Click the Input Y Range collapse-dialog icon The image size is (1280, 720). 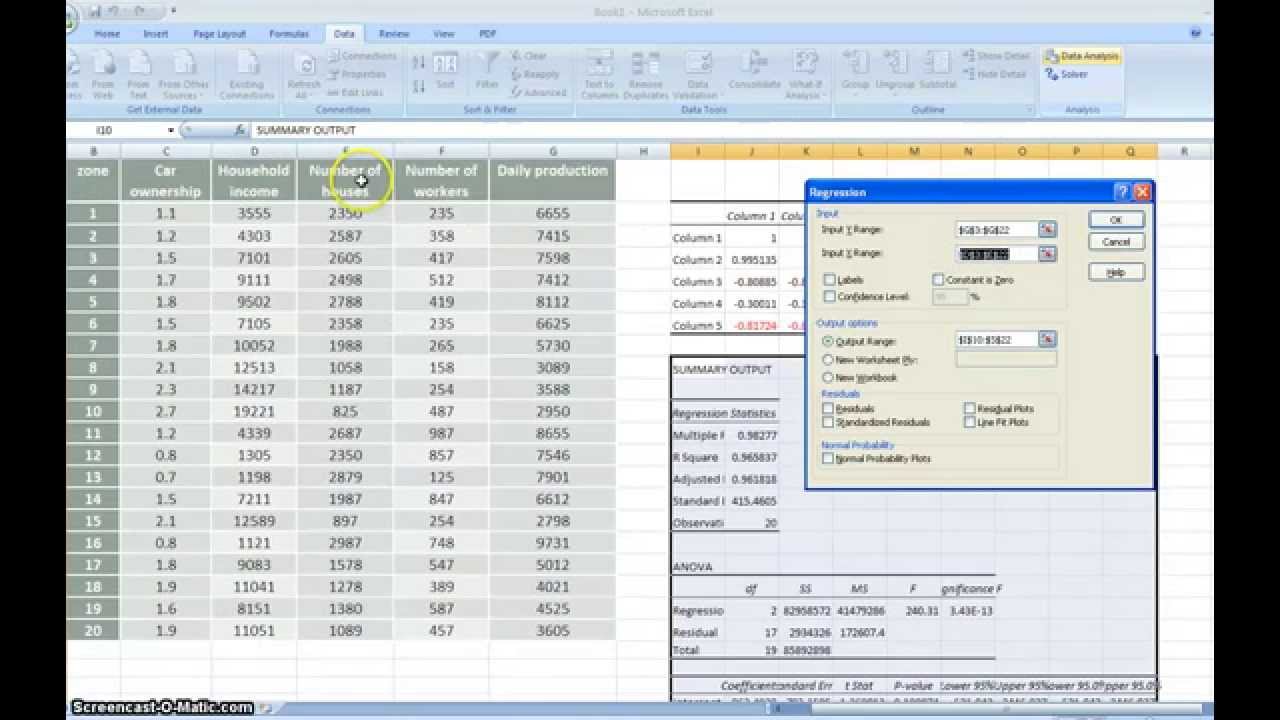1047,229
